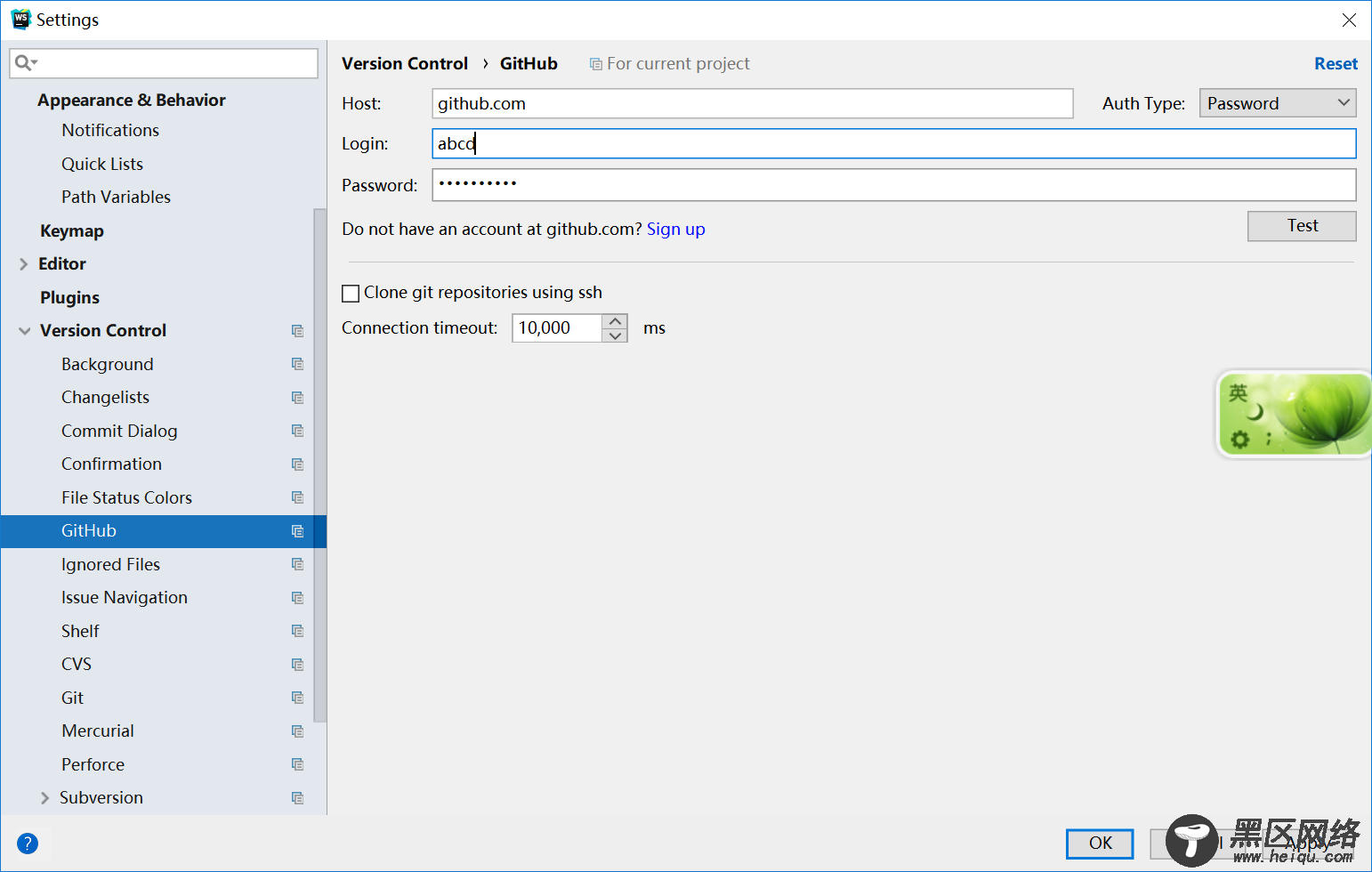
Task: Click project-level icon beside Ignored Files row
Action: [298, 564]
